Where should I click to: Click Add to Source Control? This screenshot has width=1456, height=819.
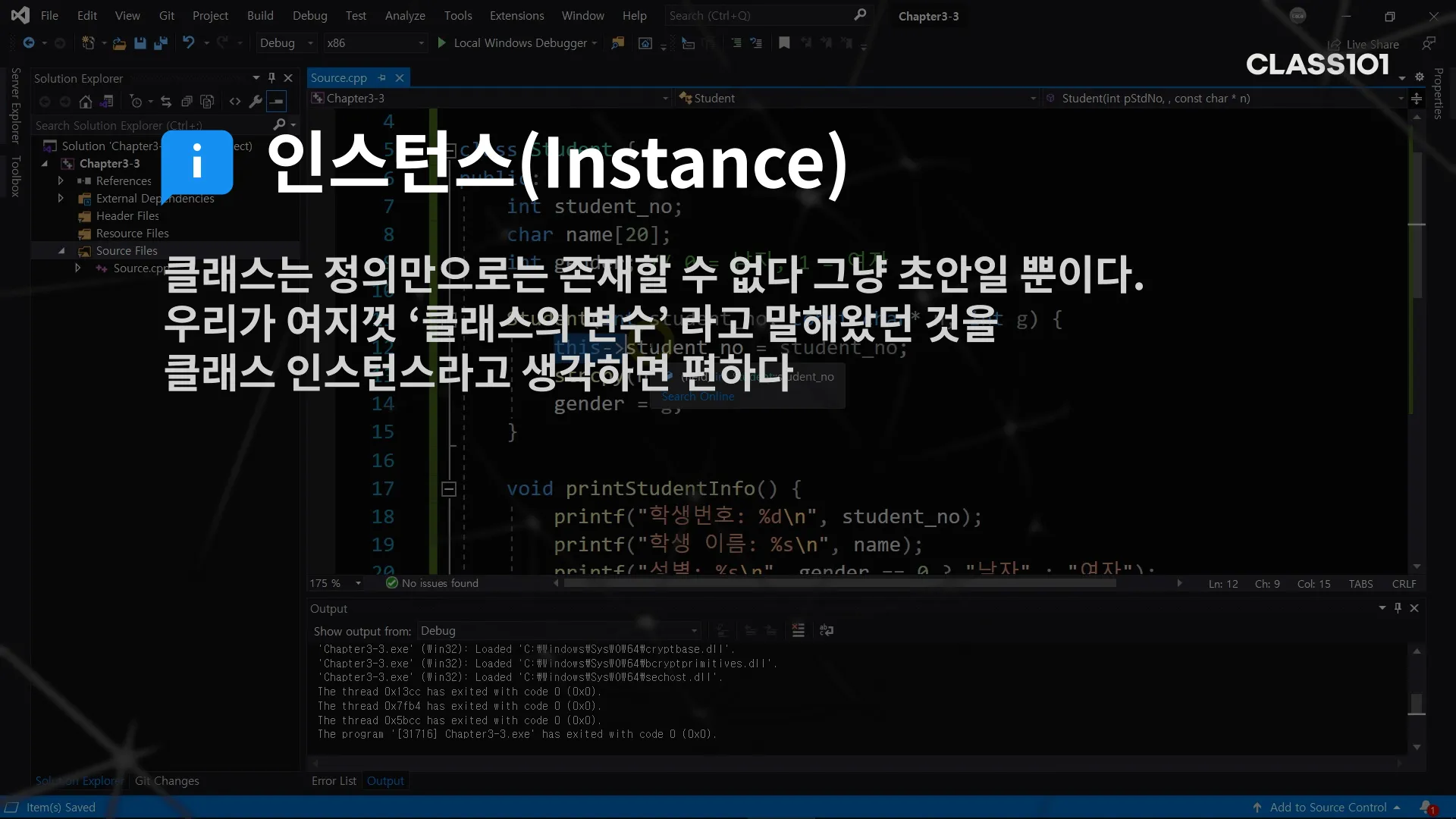(x=1327, y=807)
